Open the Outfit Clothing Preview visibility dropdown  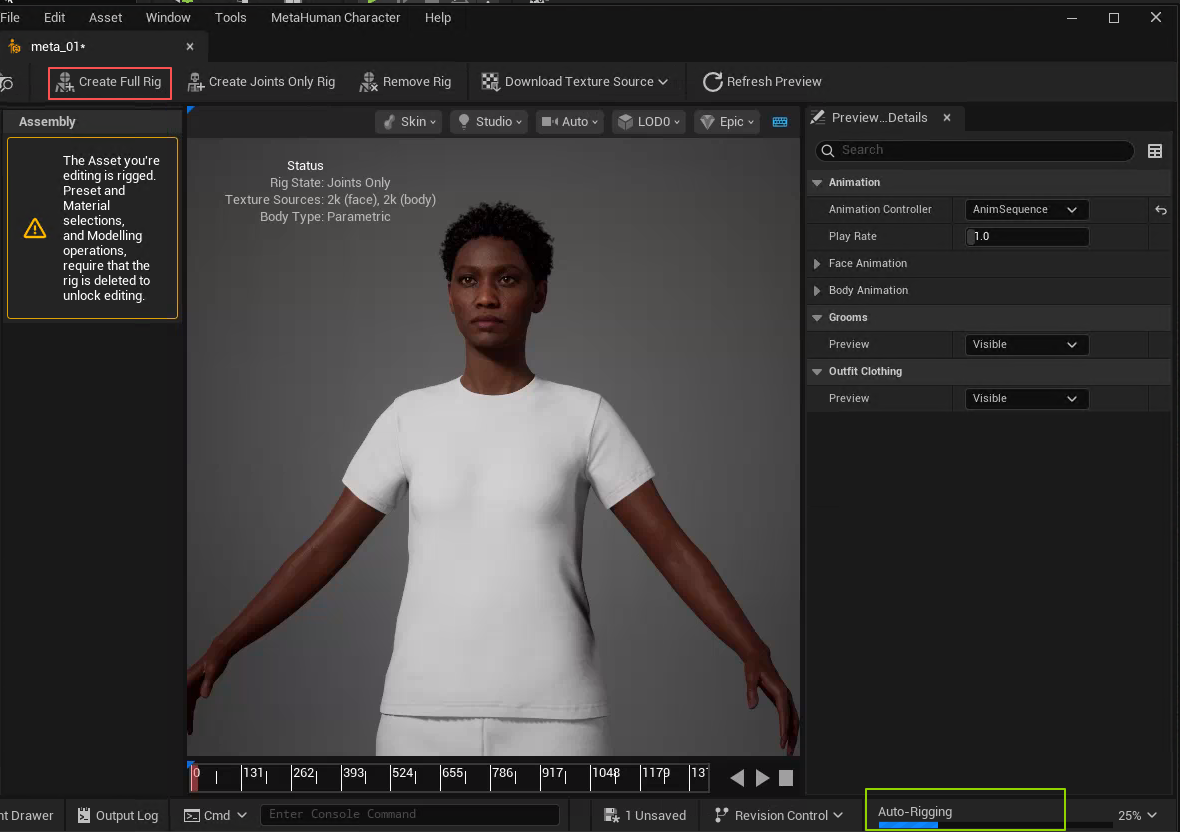point(1025,399)
